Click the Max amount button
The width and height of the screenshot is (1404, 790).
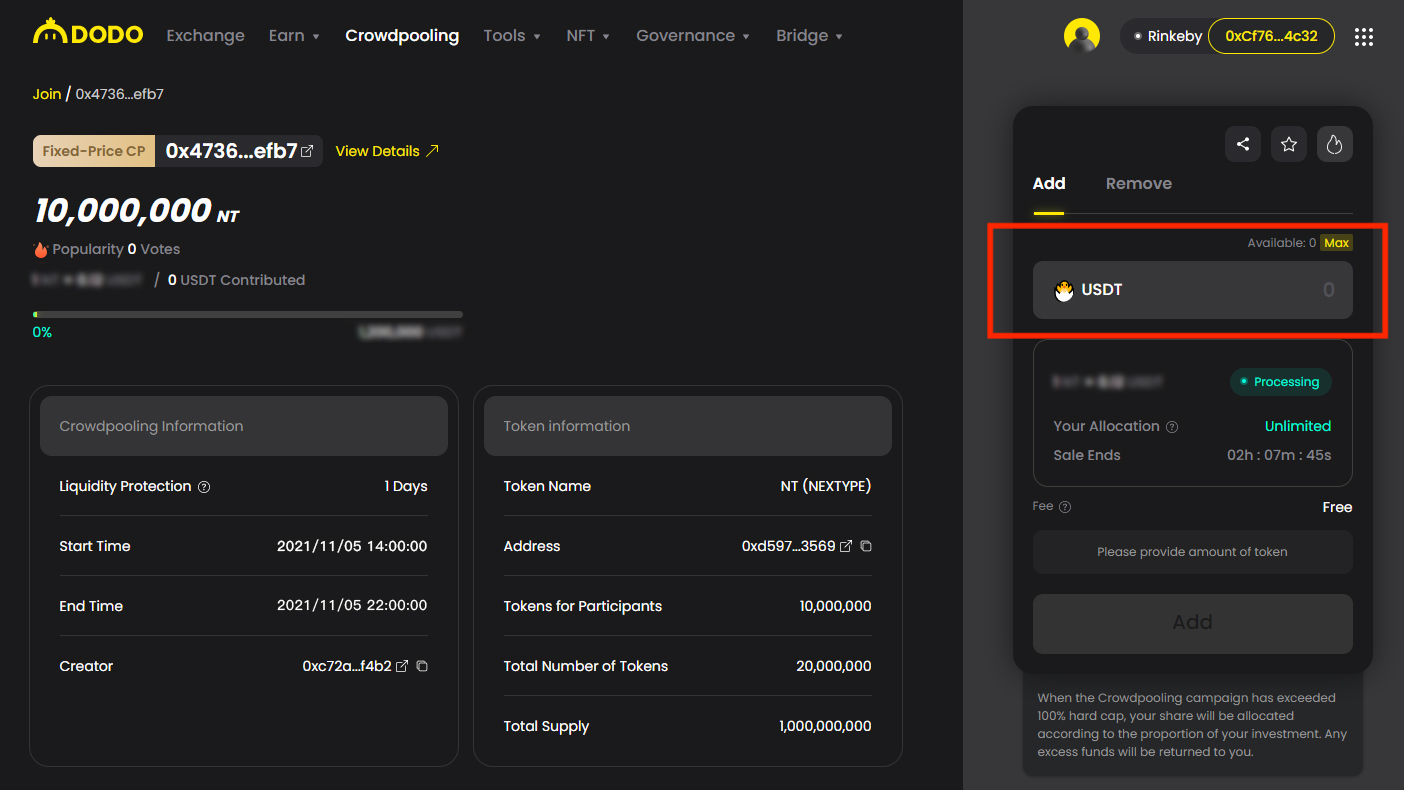coord(1336,243)
